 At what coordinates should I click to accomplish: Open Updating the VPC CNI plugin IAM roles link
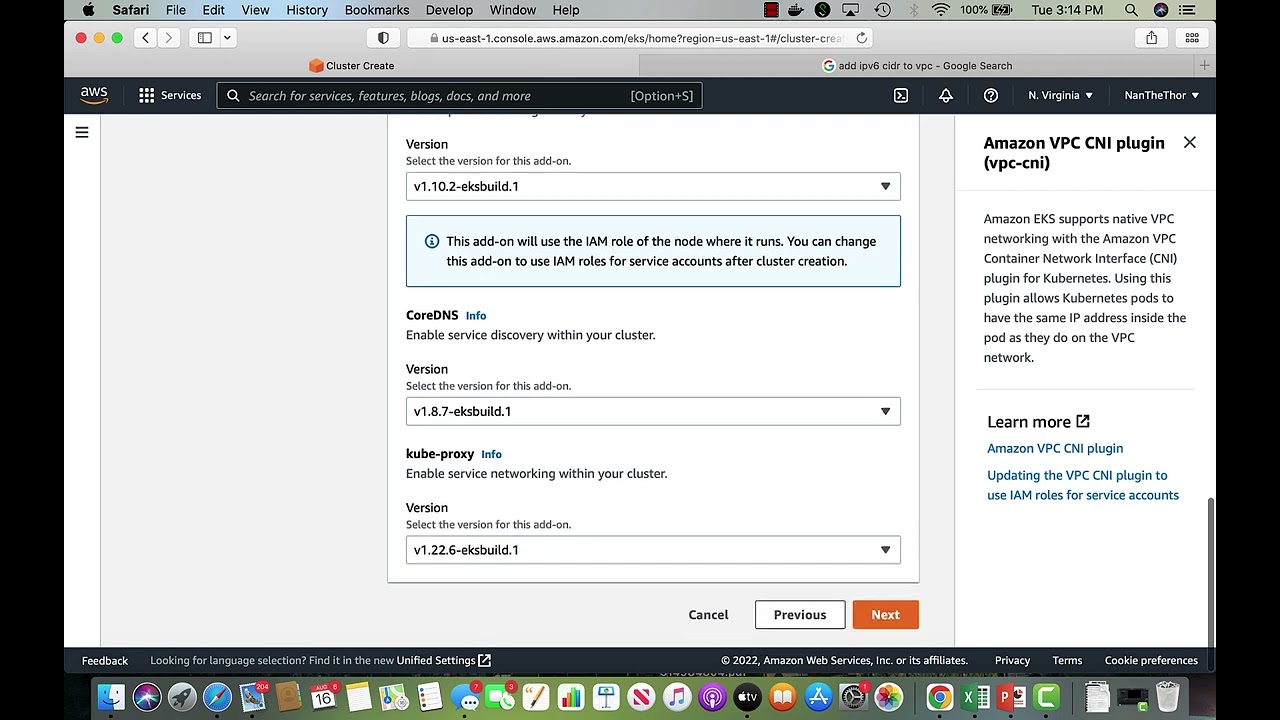click(1083, 485)
